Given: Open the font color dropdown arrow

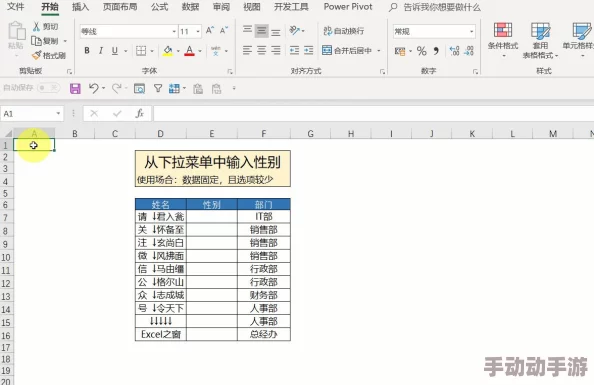Looking at the screenshot, I should [x=200, y=51].
